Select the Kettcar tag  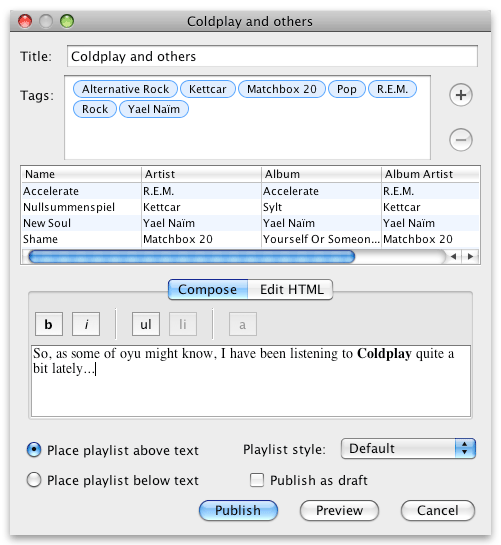coord(208,89)
